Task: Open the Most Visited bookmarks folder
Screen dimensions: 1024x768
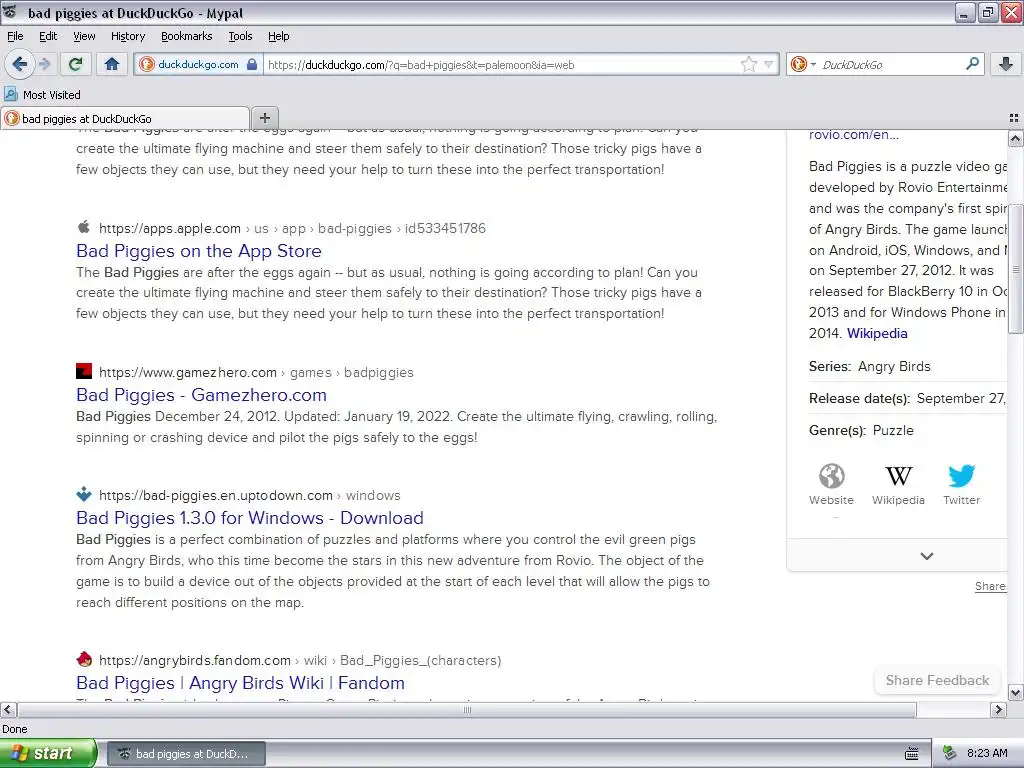Action: click(x=42, y=95)
